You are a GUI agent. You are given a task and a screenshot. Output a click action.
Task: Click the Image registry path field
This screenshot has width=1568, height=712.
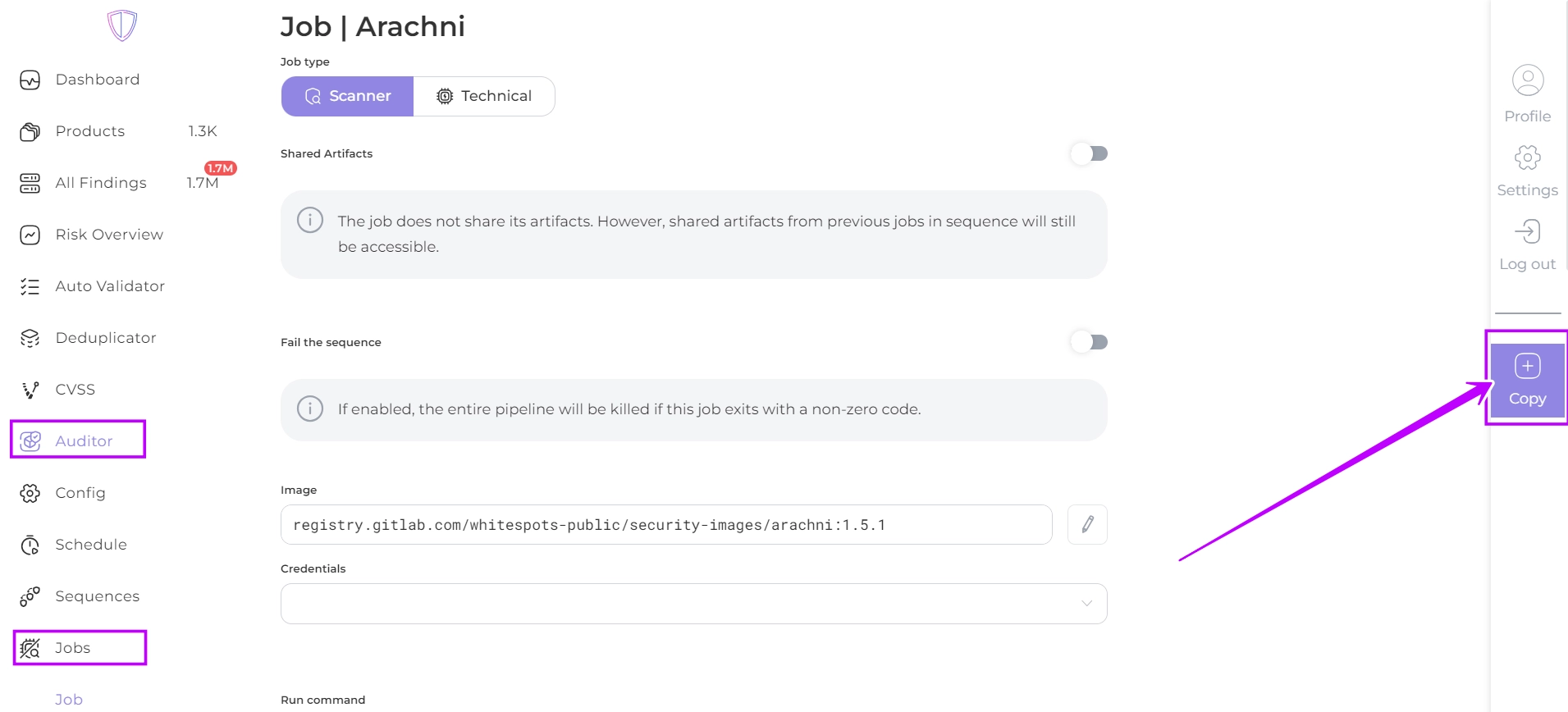(665, 525)
